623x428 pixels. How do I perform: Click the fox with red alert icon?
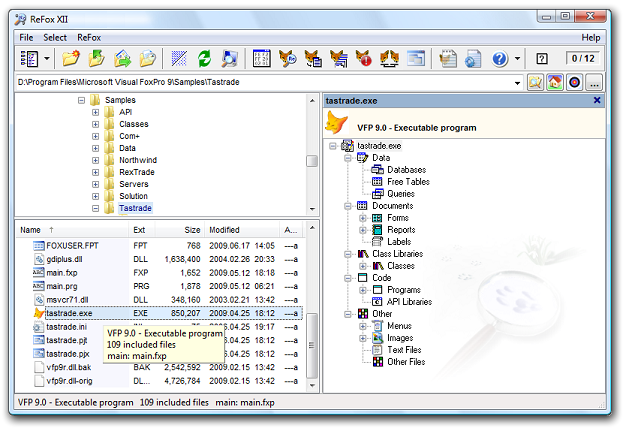click(x=363, y=59)
